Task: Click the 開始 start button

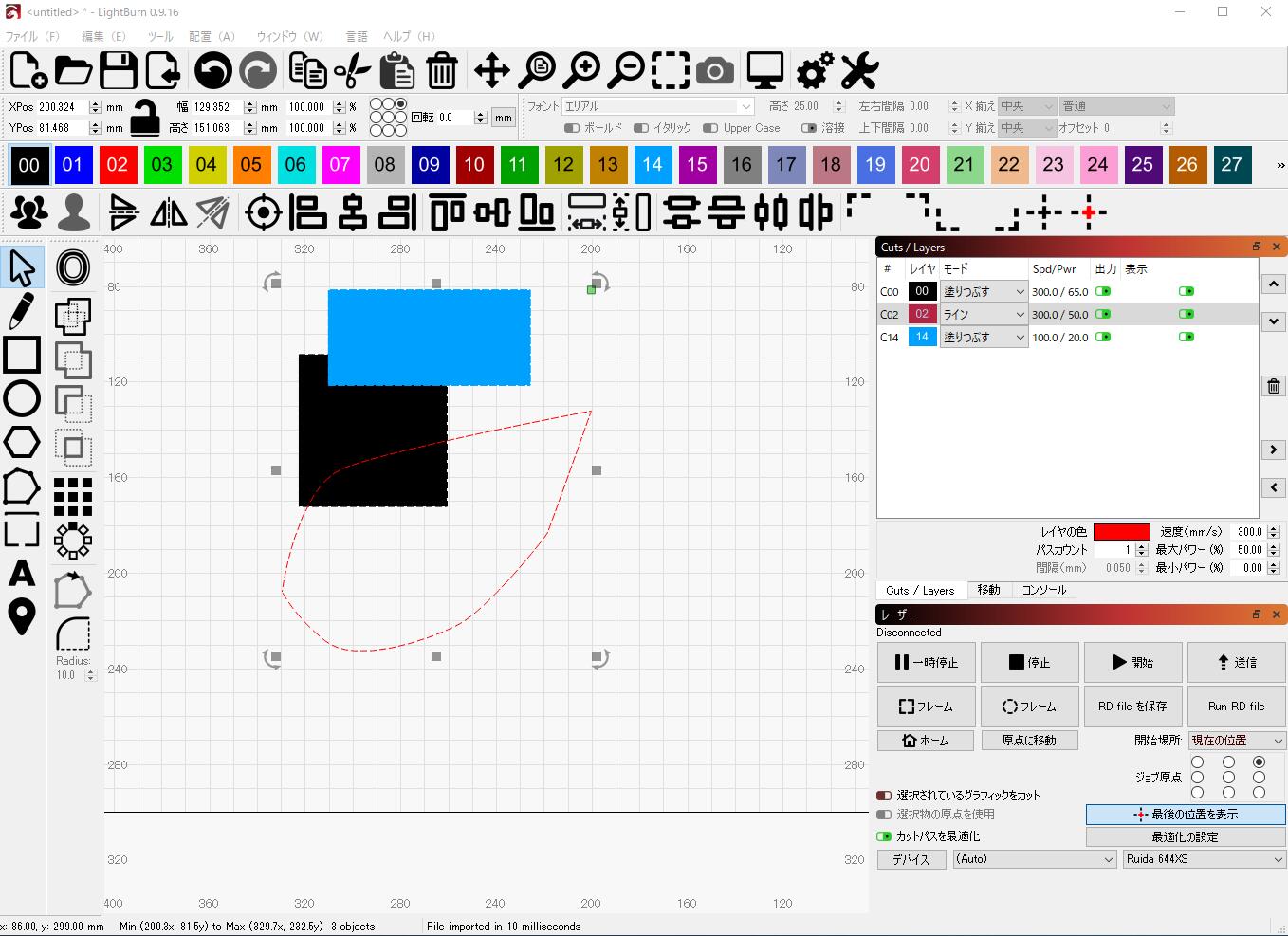Action: tap(1133, 662)
